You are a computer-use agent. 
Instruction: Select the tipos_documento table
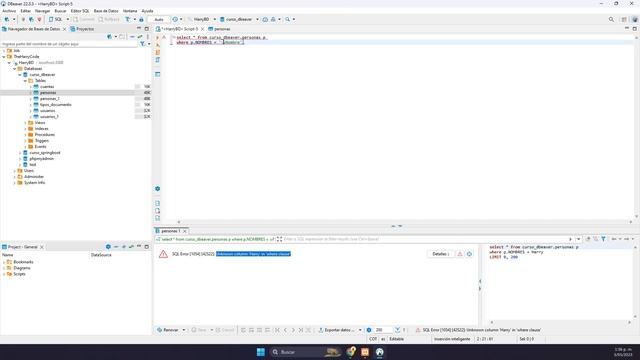click(56, 104)
